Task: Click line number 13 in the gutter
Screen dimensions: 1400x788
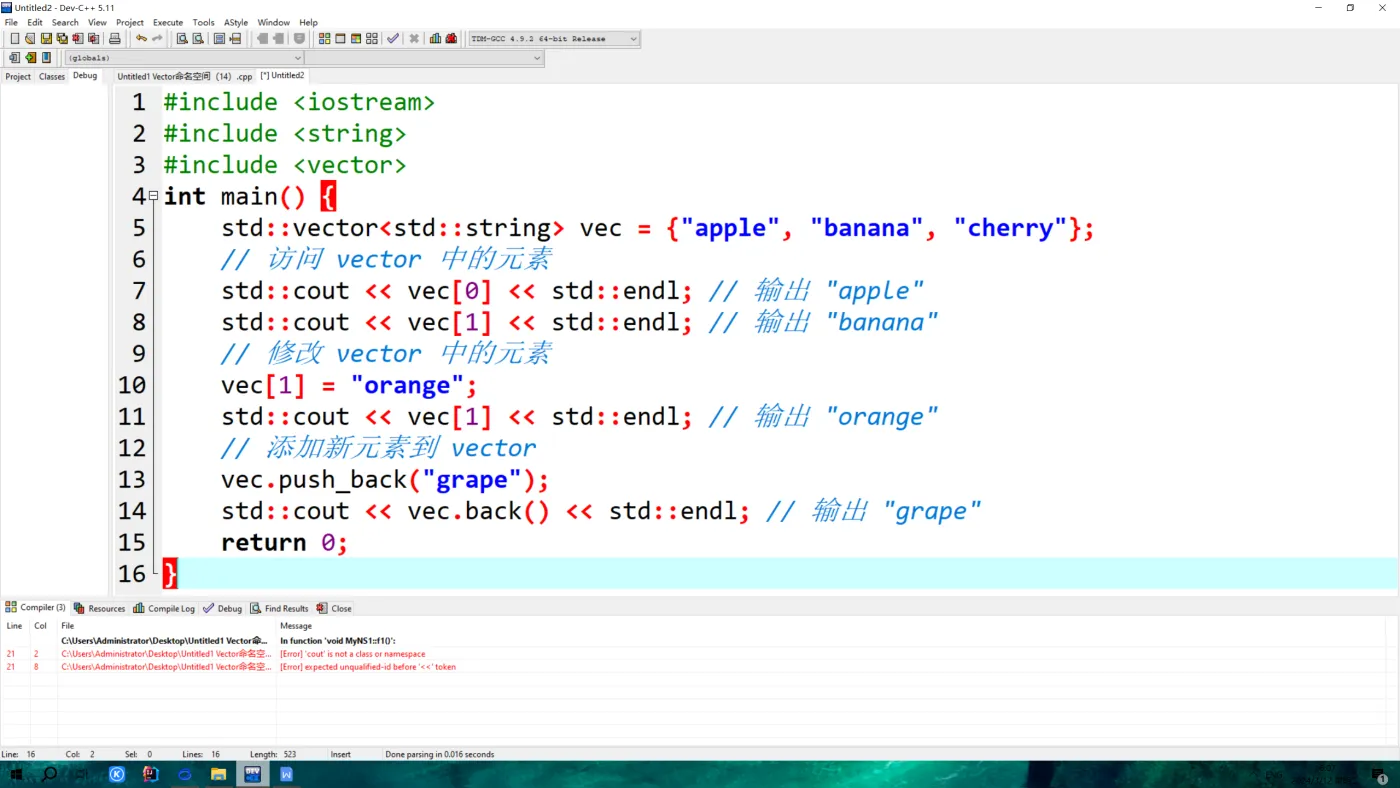Action: coord(132,479)
